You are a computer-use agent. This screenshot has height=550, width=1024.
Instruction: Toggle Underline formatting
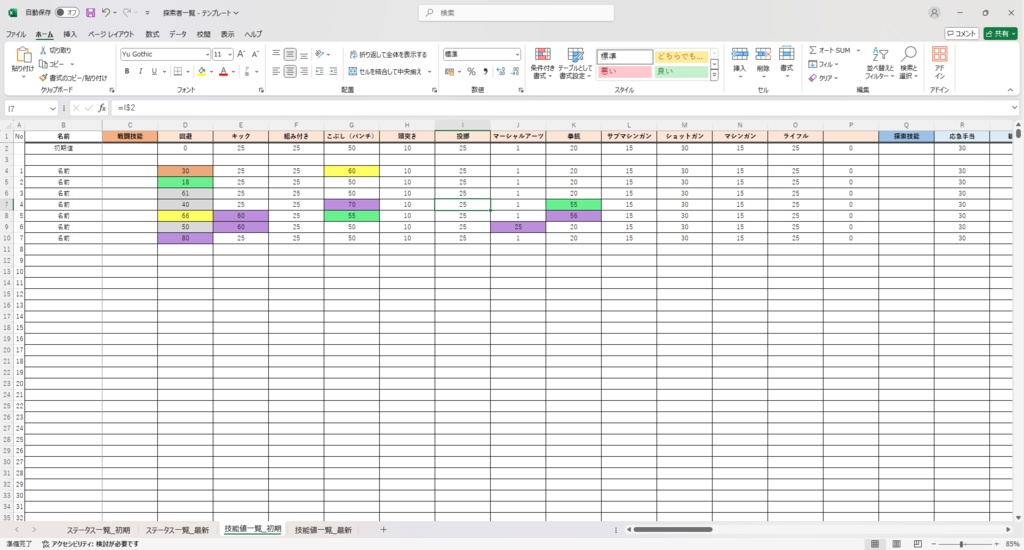tap(154, 71)
